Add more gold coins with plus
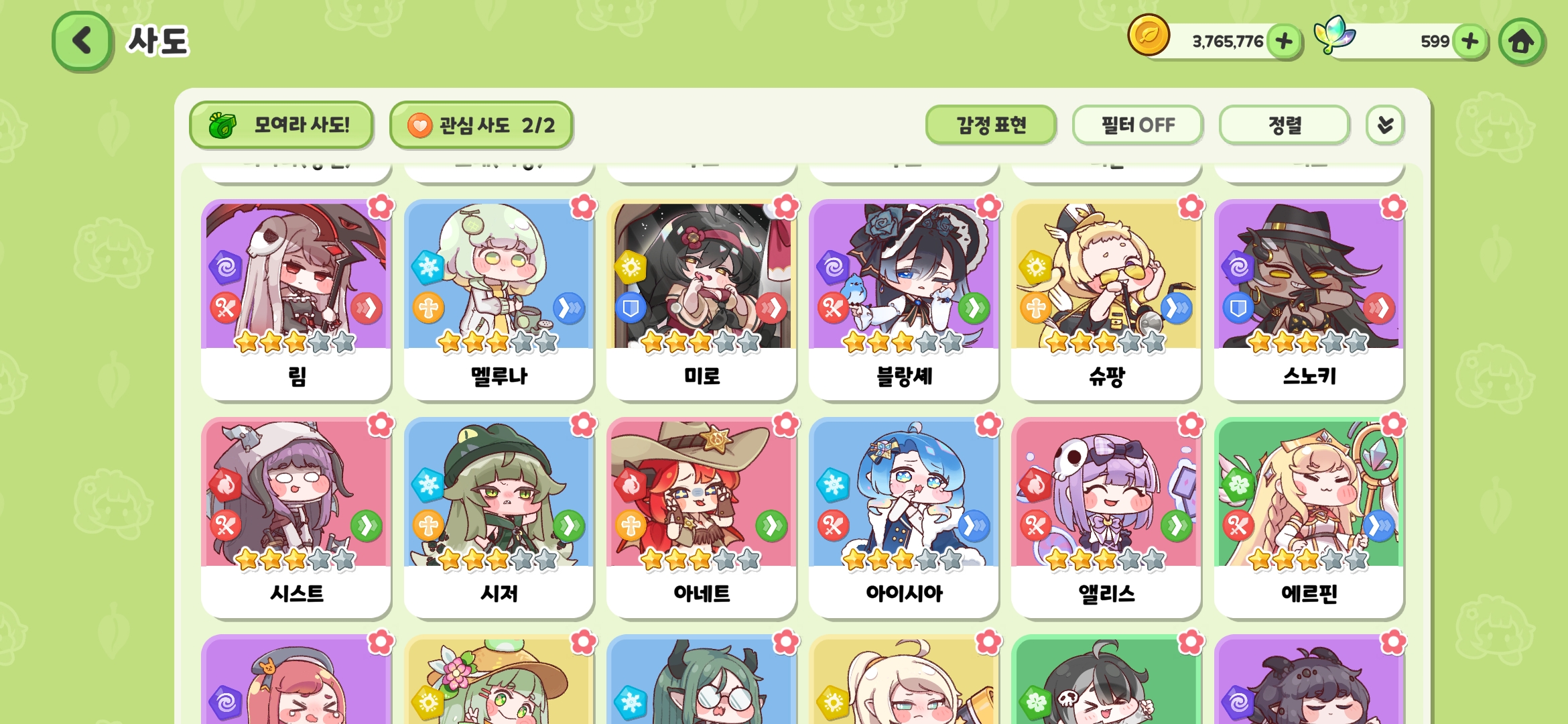 click(x=1284, y=42)
